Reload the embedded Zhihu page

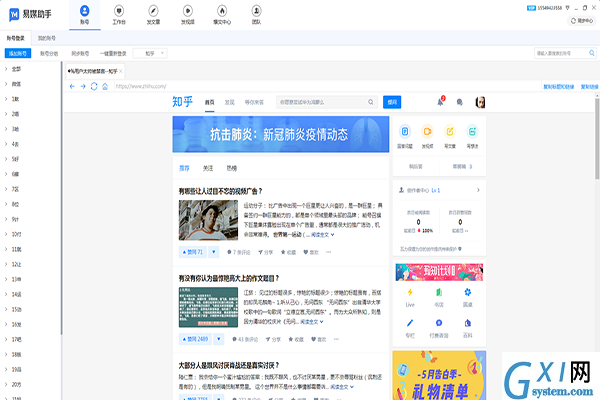94,87
